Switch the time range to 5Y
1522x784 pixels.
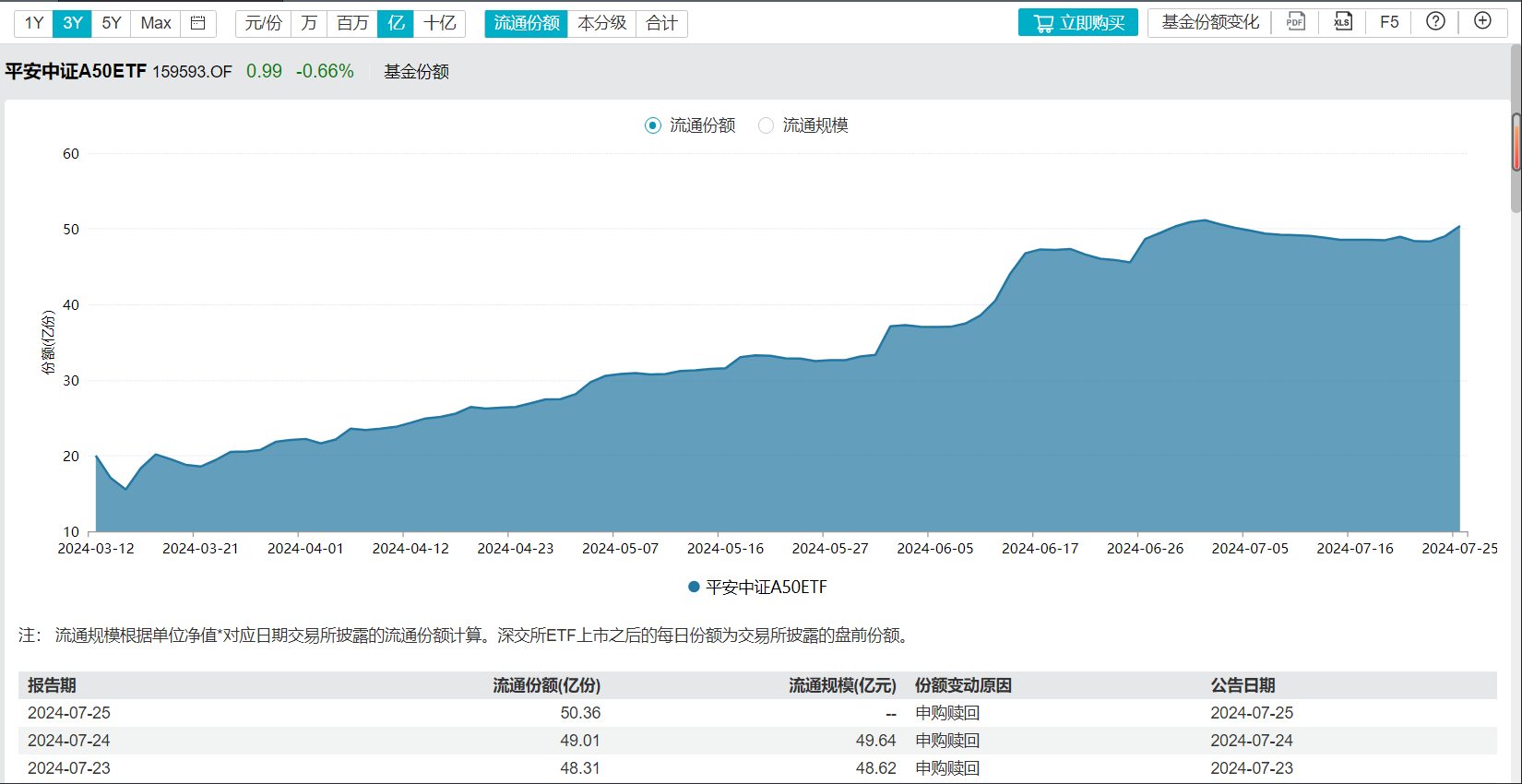pyautogui.click(x=112, y=23)
